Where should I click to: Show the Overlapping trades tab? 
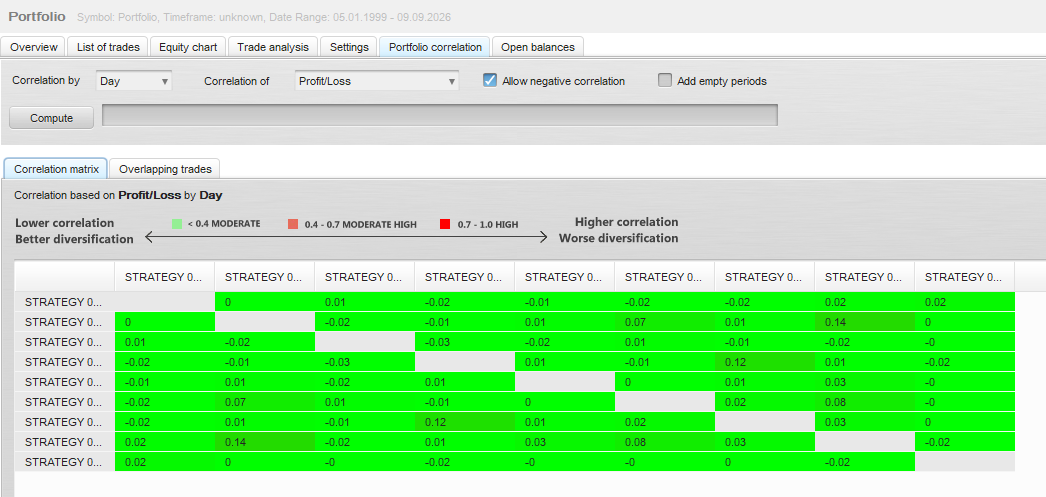pyautogui.click(x=165, y=169)
